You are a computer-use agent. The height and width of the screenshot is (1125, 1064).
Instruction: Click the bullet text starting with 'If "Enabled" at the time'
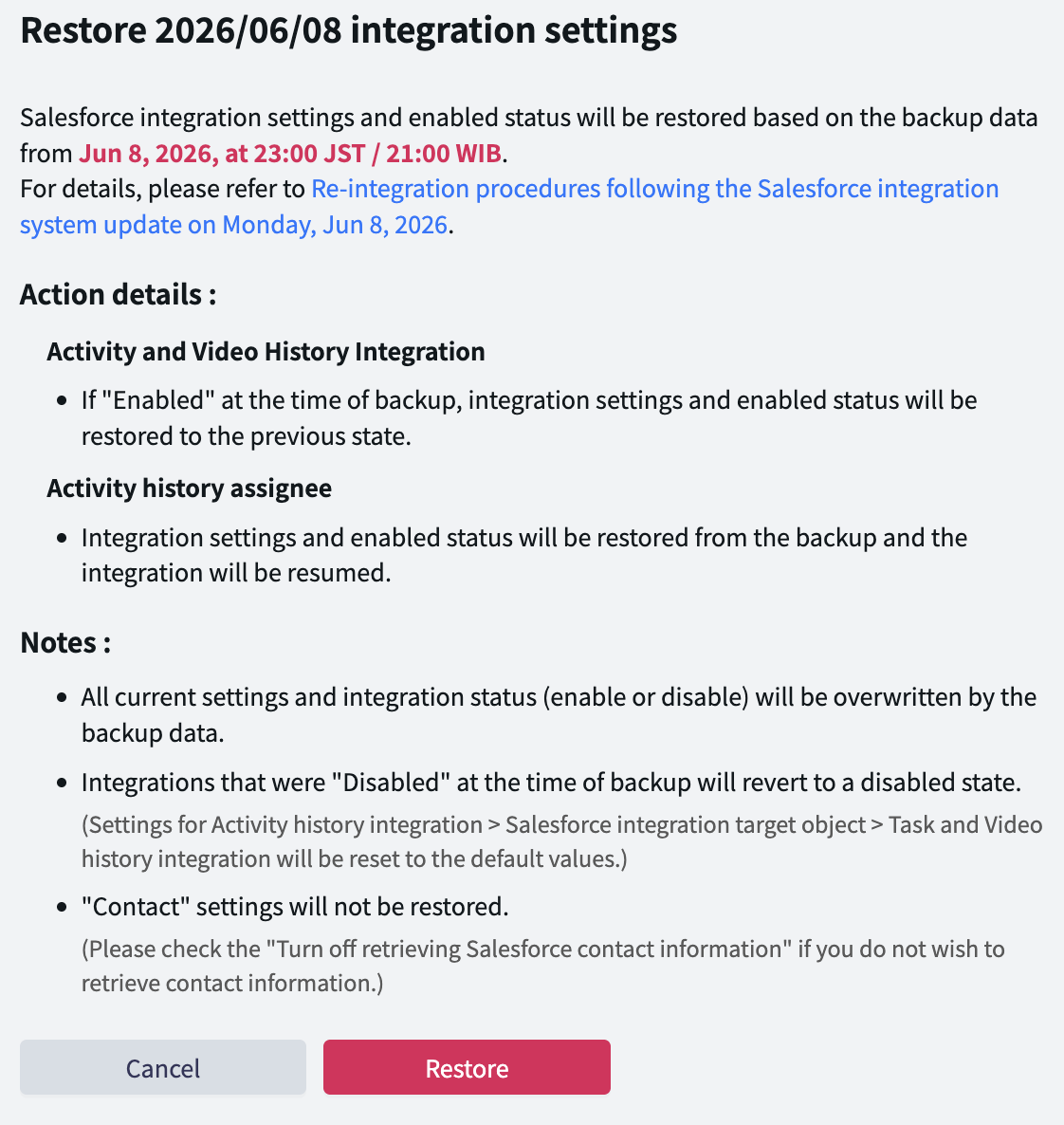[529, 417]
